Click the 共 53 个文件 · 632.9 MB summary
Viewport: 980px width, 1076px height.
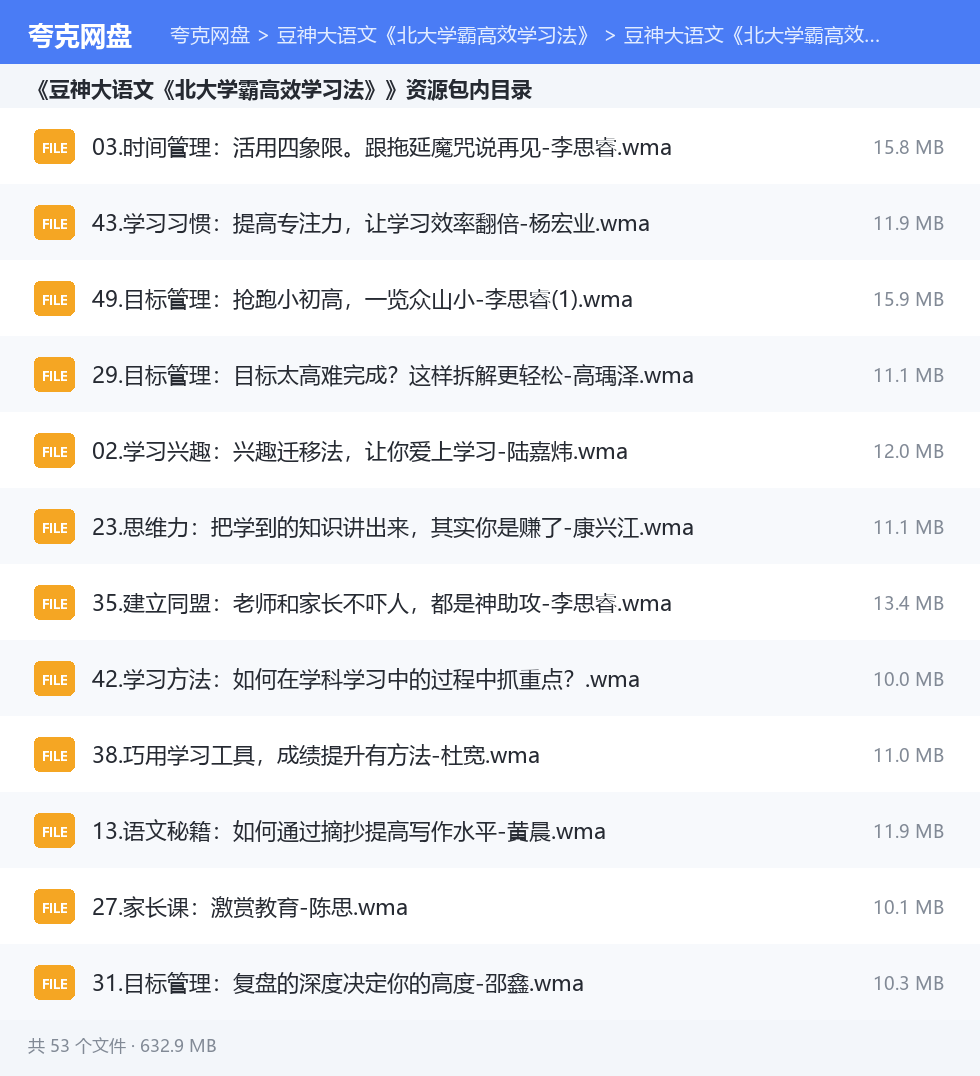tap(122, 1046)
